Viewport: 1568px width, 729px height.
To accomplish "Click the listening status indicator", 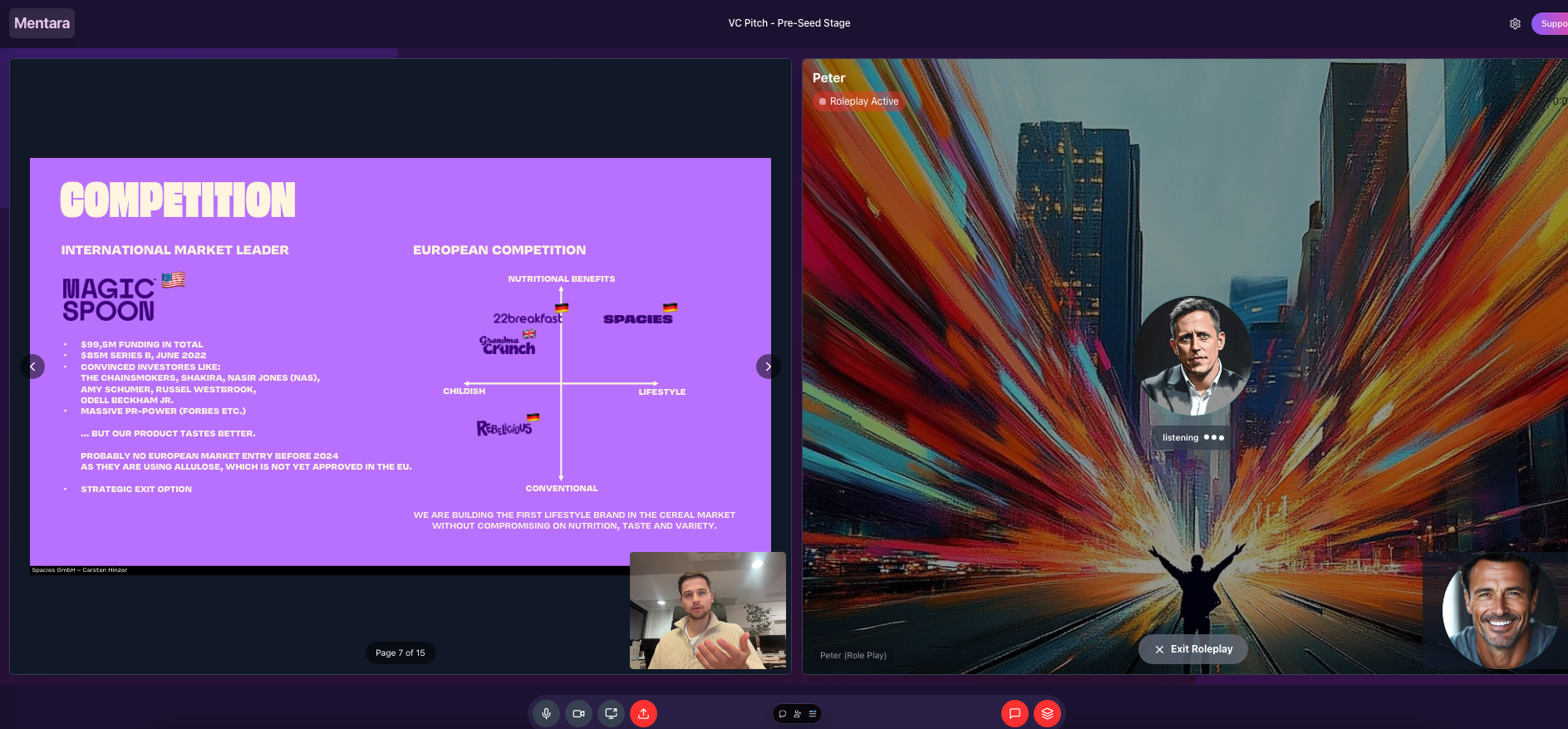I will click(x=1192, y=437).
